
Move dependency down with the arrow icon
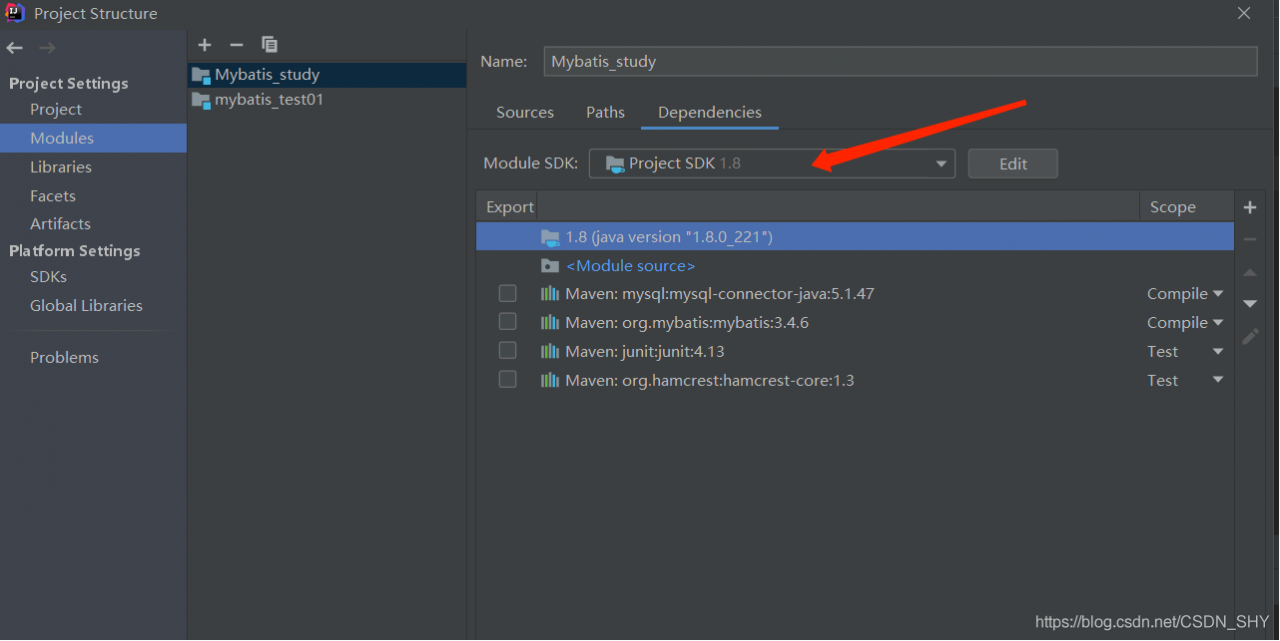coord(1249,304)
